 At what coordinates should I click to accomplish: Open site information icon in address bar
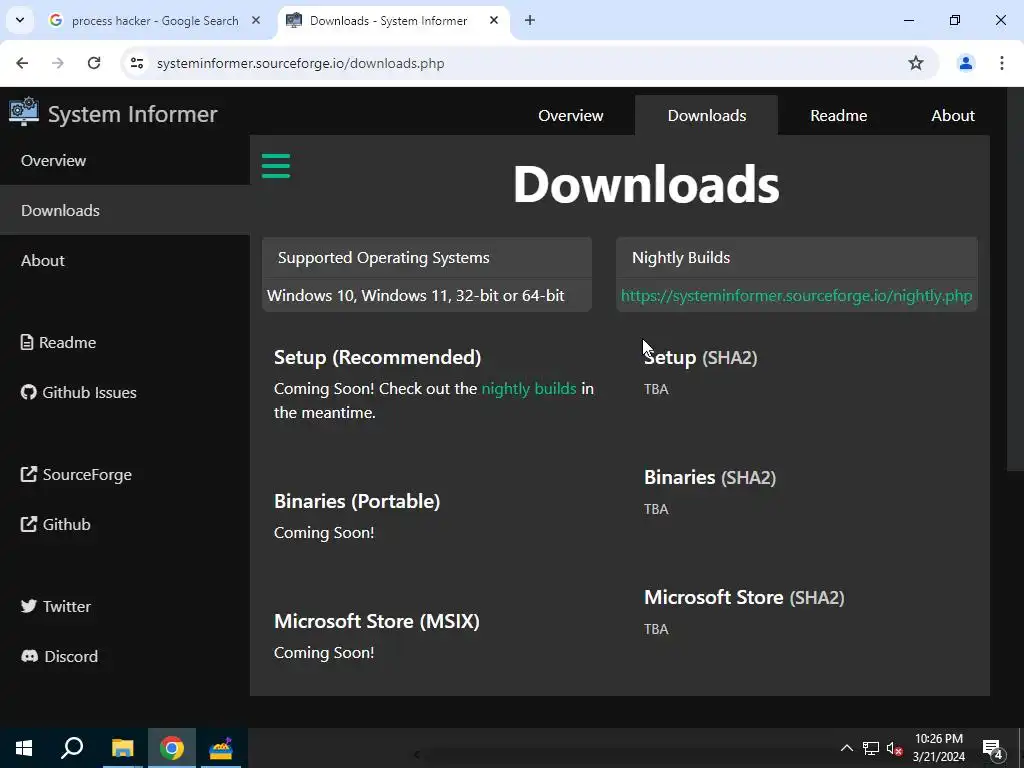pos(136,63)
